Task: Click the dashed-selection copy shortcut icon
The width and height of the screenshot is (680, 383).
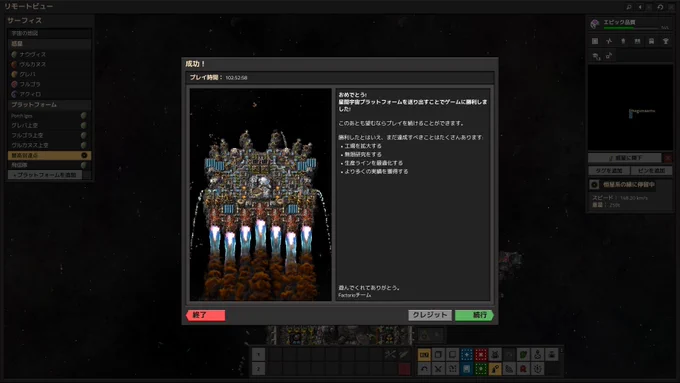Action: 452,369
